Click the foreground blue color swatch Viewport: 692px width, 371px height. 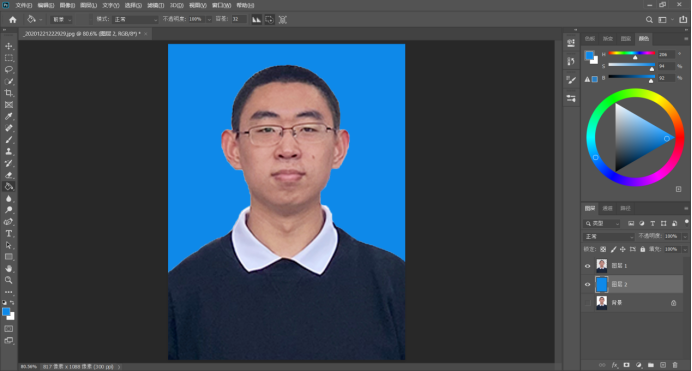point(6,312)
